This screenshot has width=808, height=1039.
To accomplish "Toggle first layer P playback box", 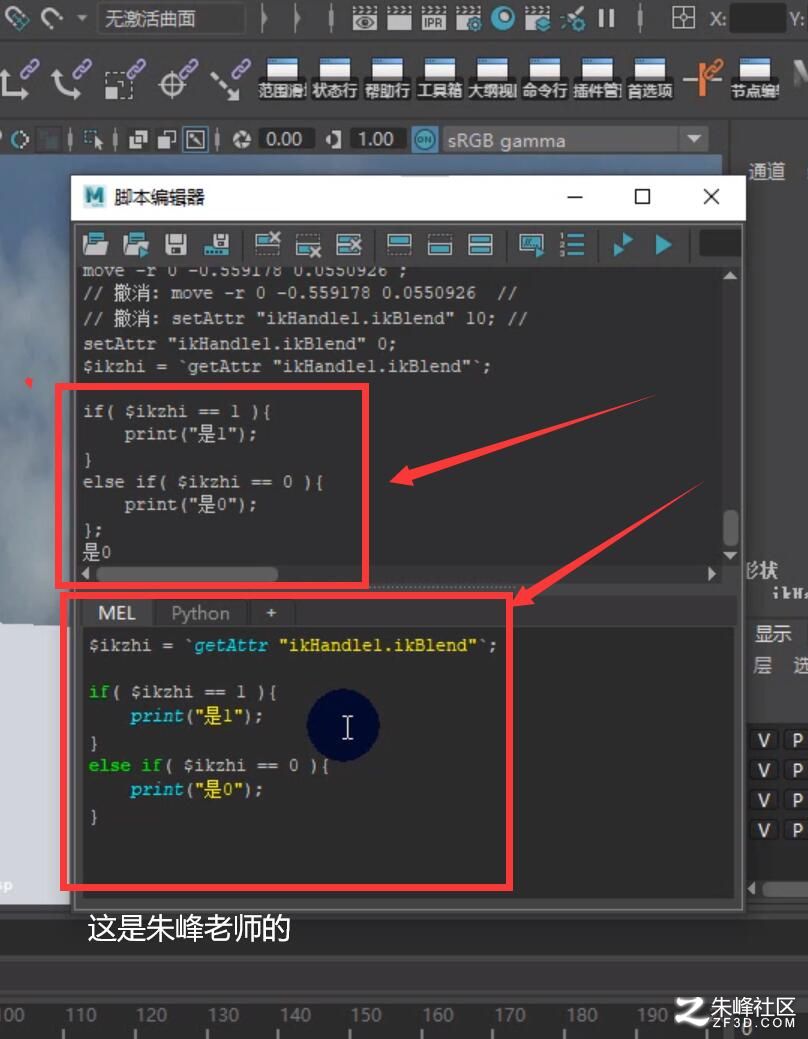I will 797,740.
